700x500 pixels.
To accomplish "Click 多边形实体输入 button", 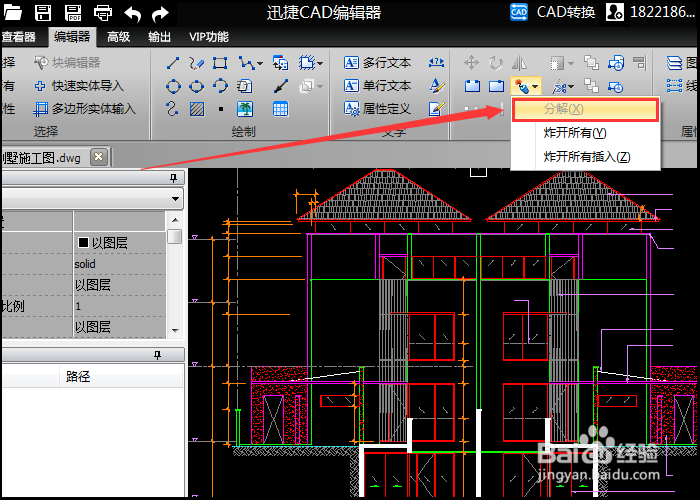I will [85, 108].
